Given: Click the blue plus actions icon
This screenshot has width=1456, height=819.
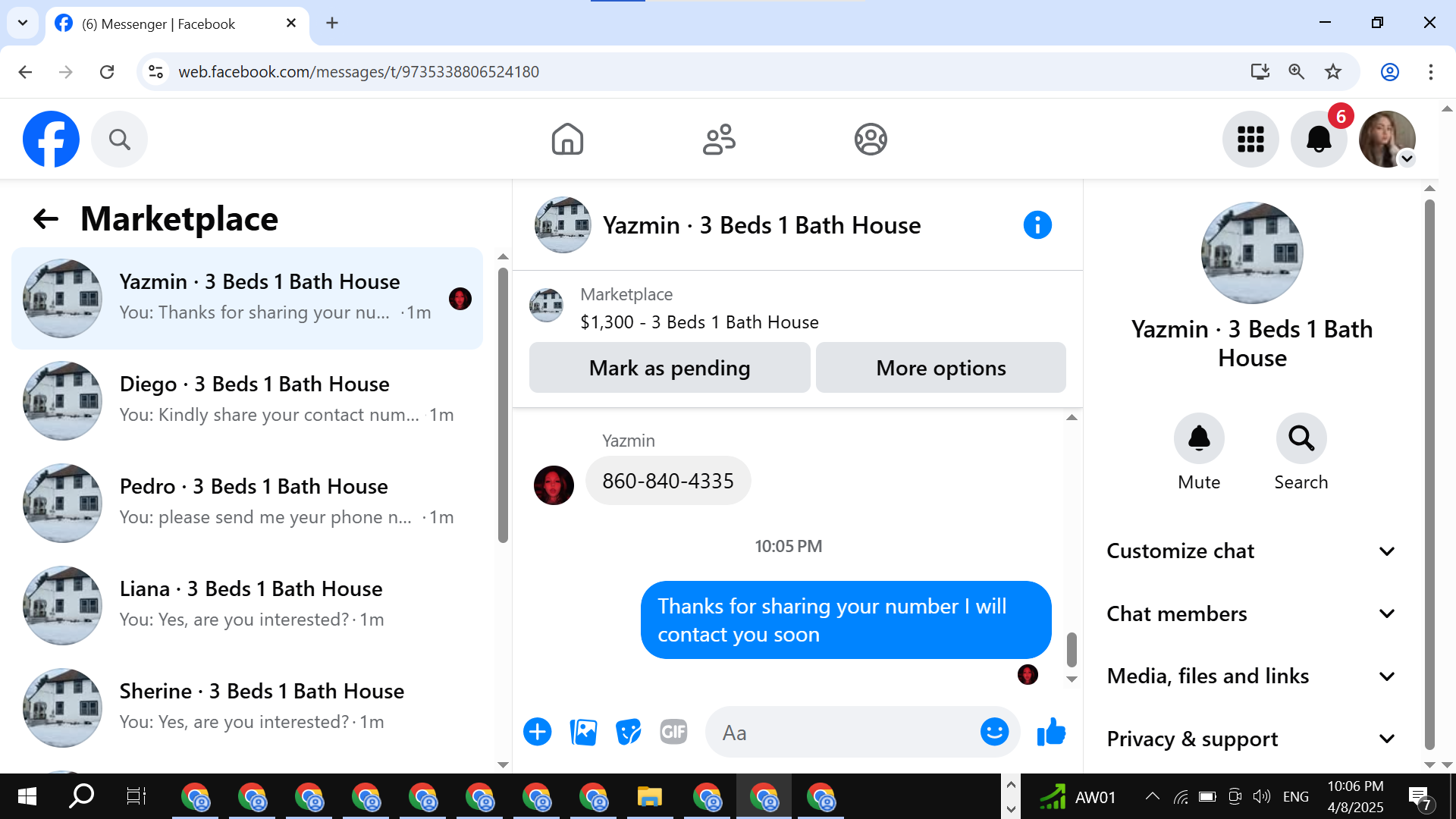Looking at the screenshot, I should pyautogui.click(x=538, y=732).
